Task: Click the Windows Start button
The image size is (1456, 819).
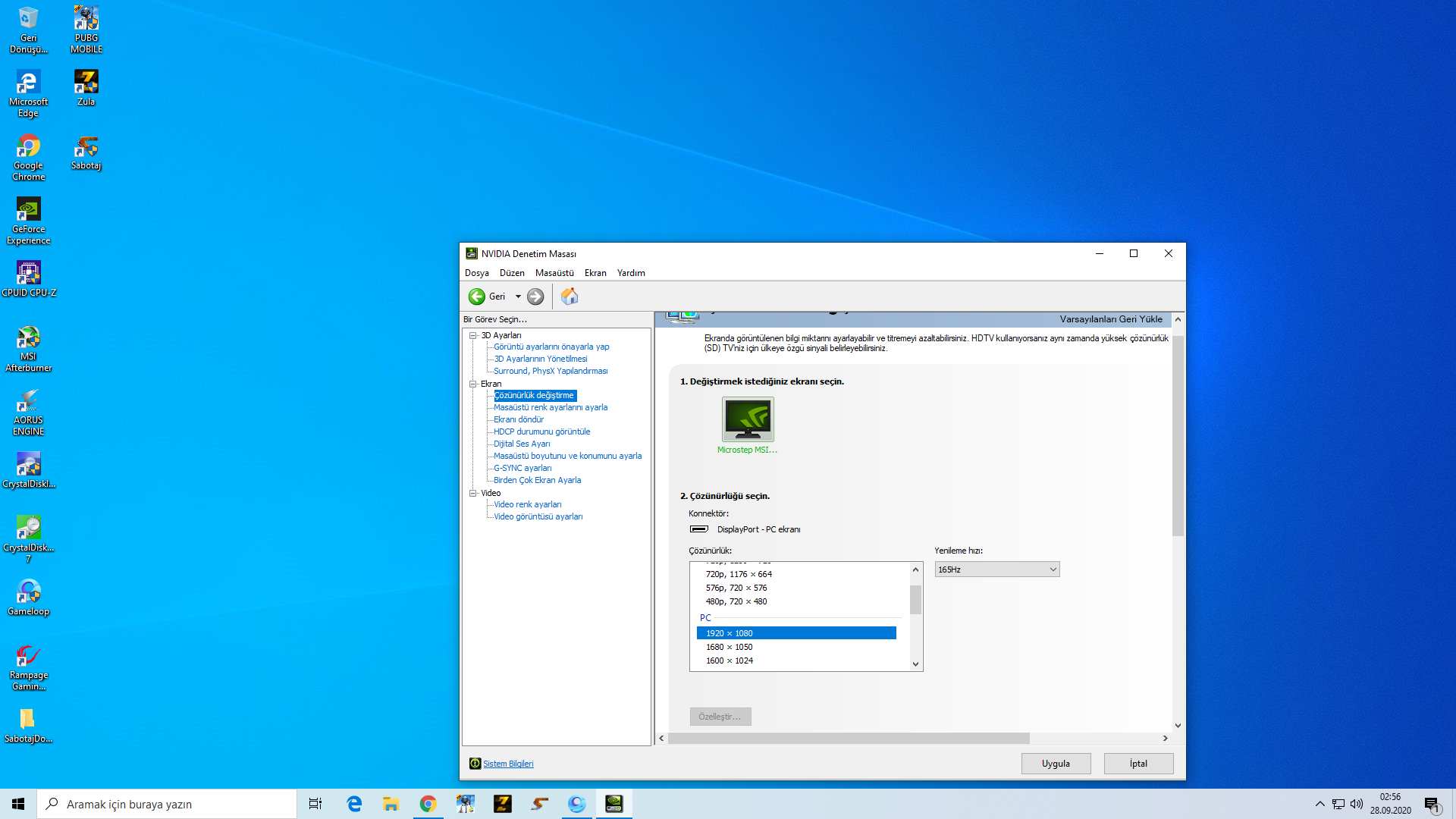Action: coord(18,804)
